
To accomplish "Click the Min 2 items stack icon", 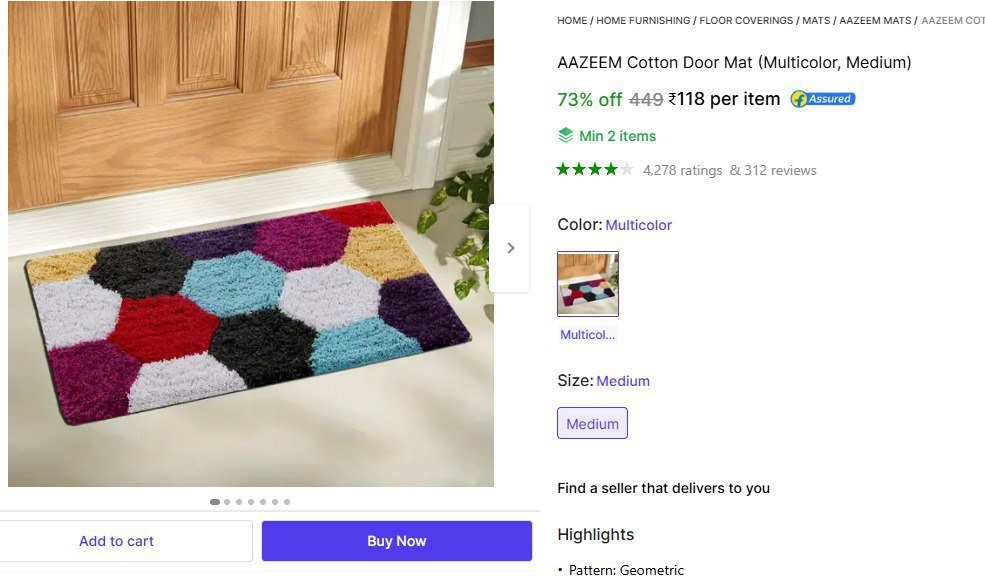I will pyautogui.click(x=566, y=136).
